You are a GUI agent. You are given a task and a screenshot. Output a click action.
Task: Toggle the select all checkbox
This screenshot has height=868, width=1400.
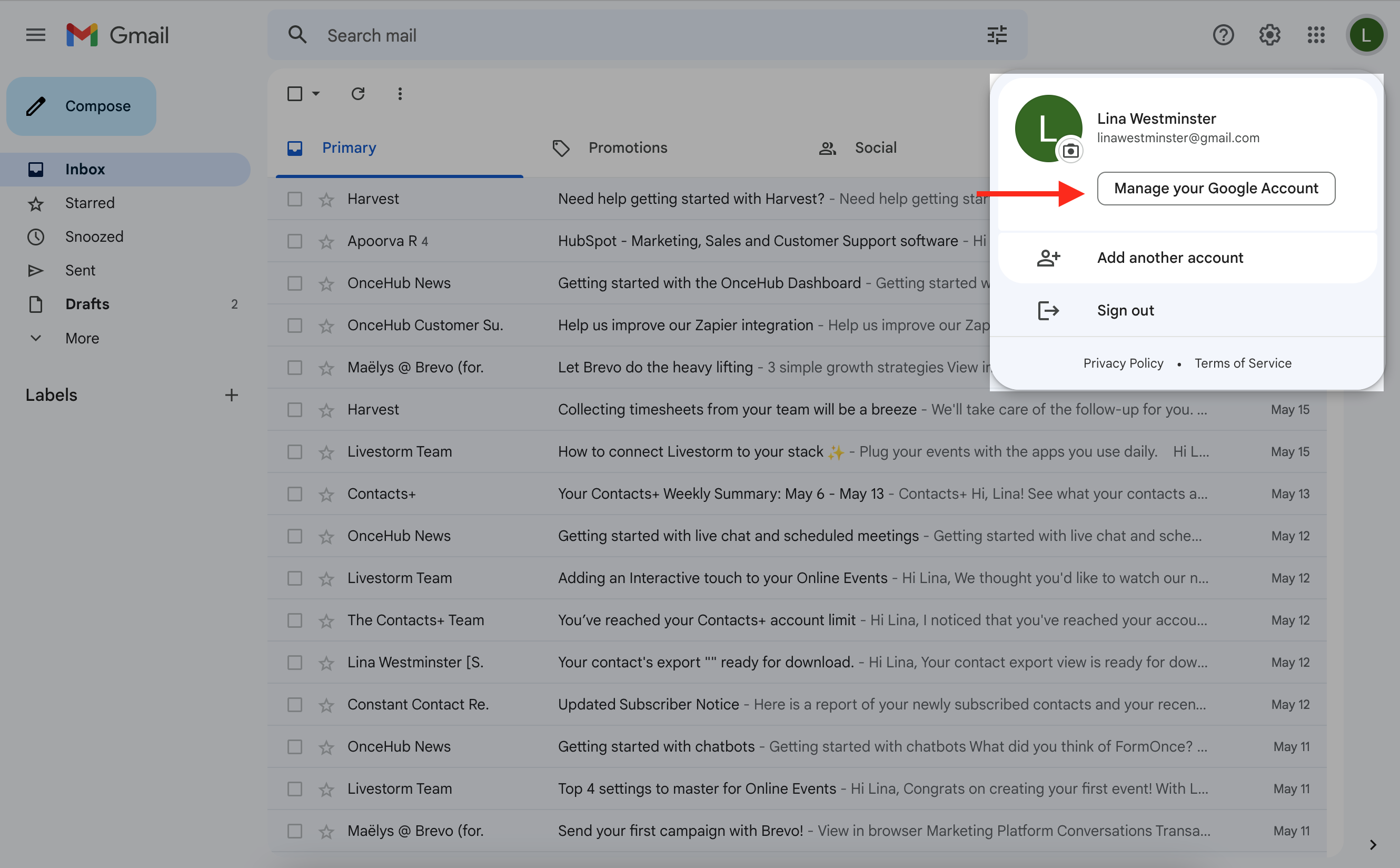[x=294, y=94]
